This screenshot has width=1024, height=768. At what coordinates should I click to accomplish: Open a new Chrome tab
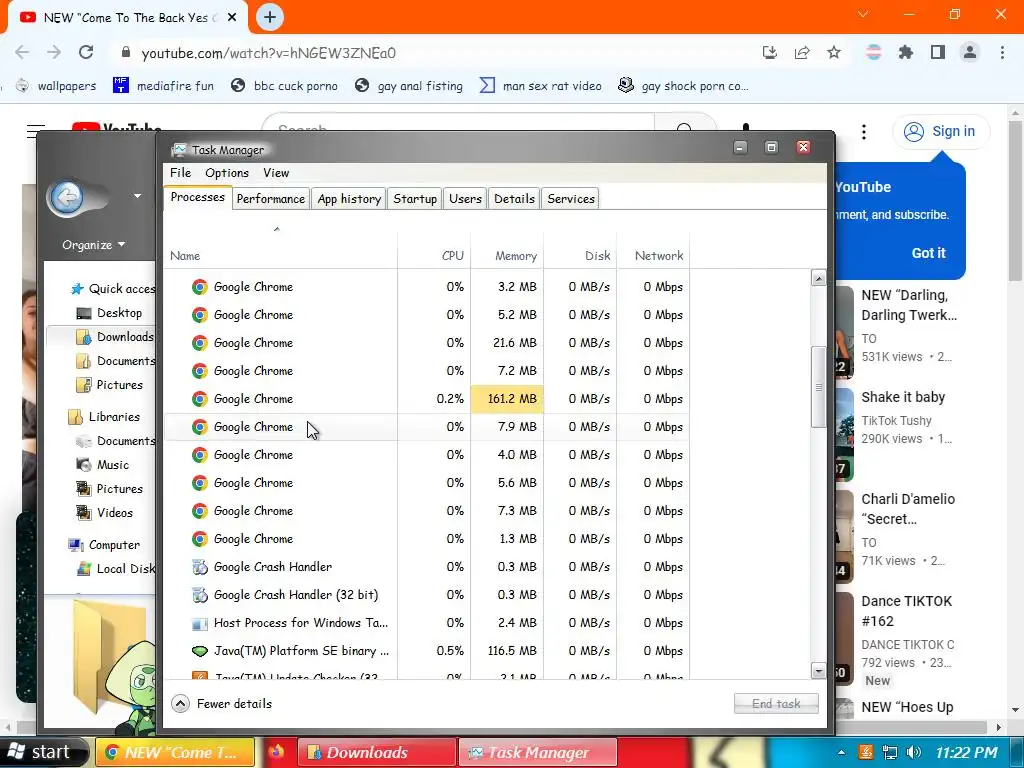point(270,17)
